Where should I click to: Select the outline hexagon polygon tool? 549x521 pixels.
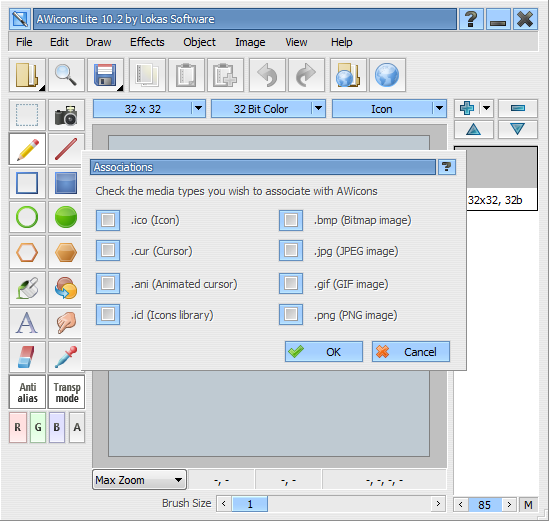coord(27,252)
